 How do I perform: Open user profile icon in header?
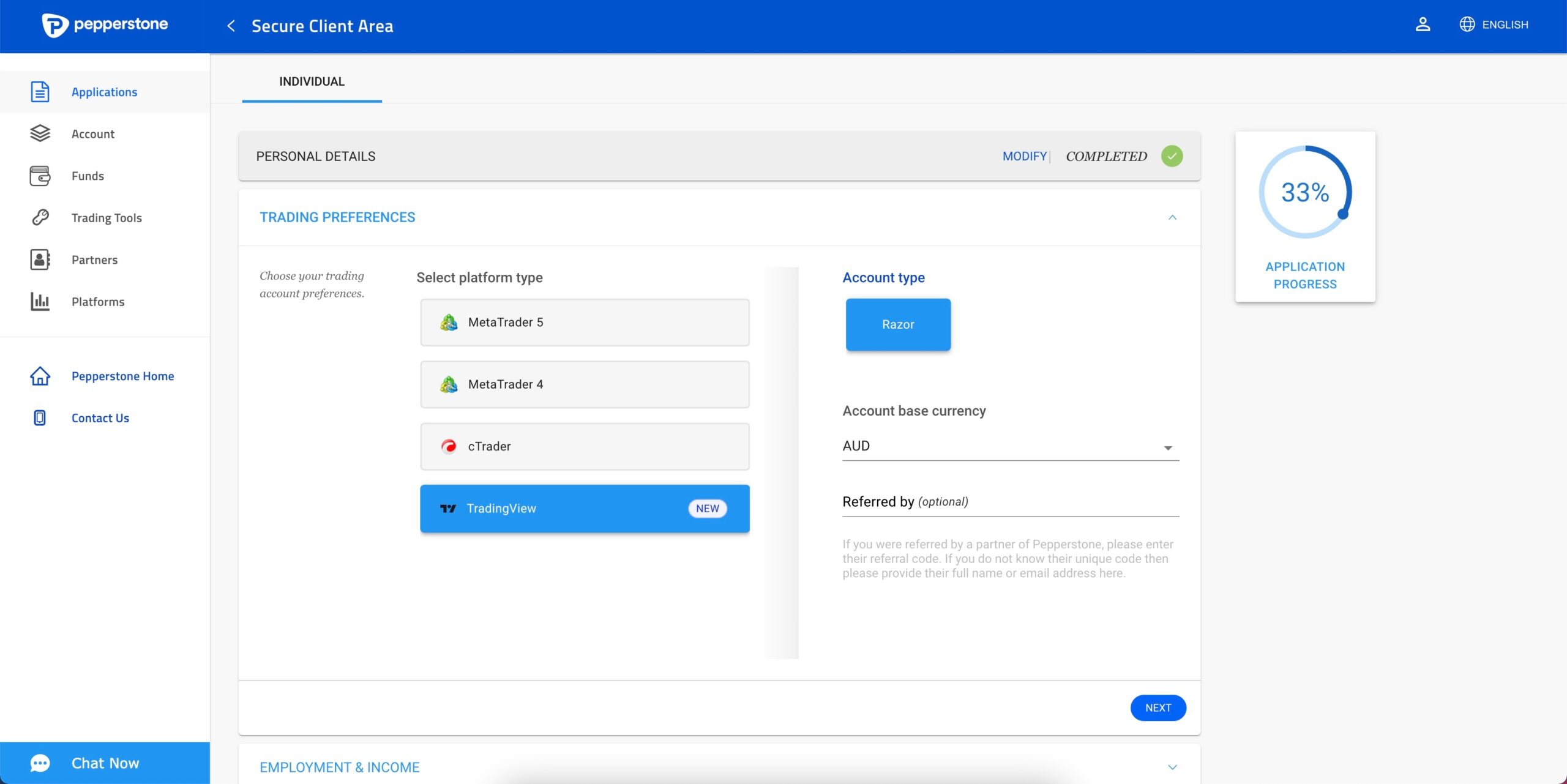(x=1423, y=24)
